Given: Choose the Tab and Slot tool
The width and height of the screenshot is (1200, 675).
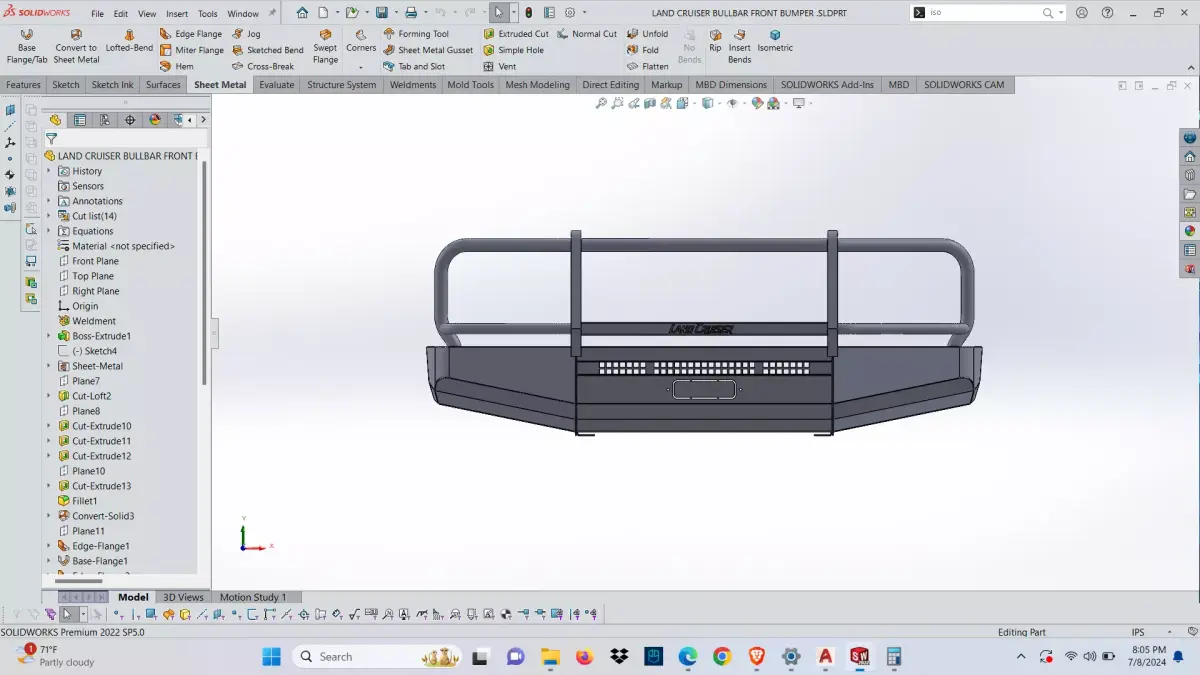Looking at the screenshot, I should [x=414, y=66].
